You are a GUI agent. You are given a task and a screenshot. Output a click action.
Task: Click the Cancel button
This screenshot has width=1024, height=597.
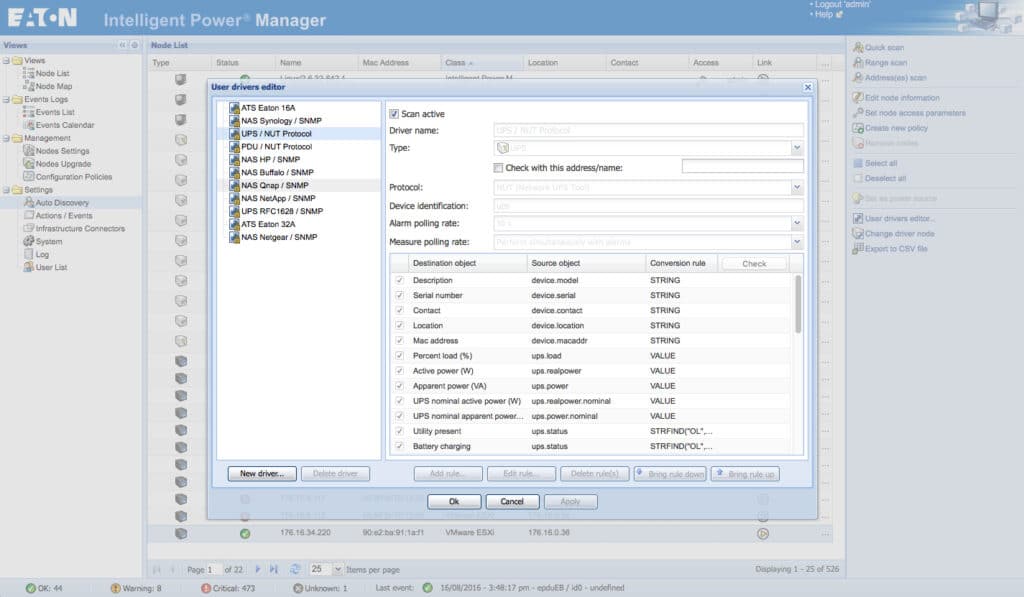(x=512, y=502)
